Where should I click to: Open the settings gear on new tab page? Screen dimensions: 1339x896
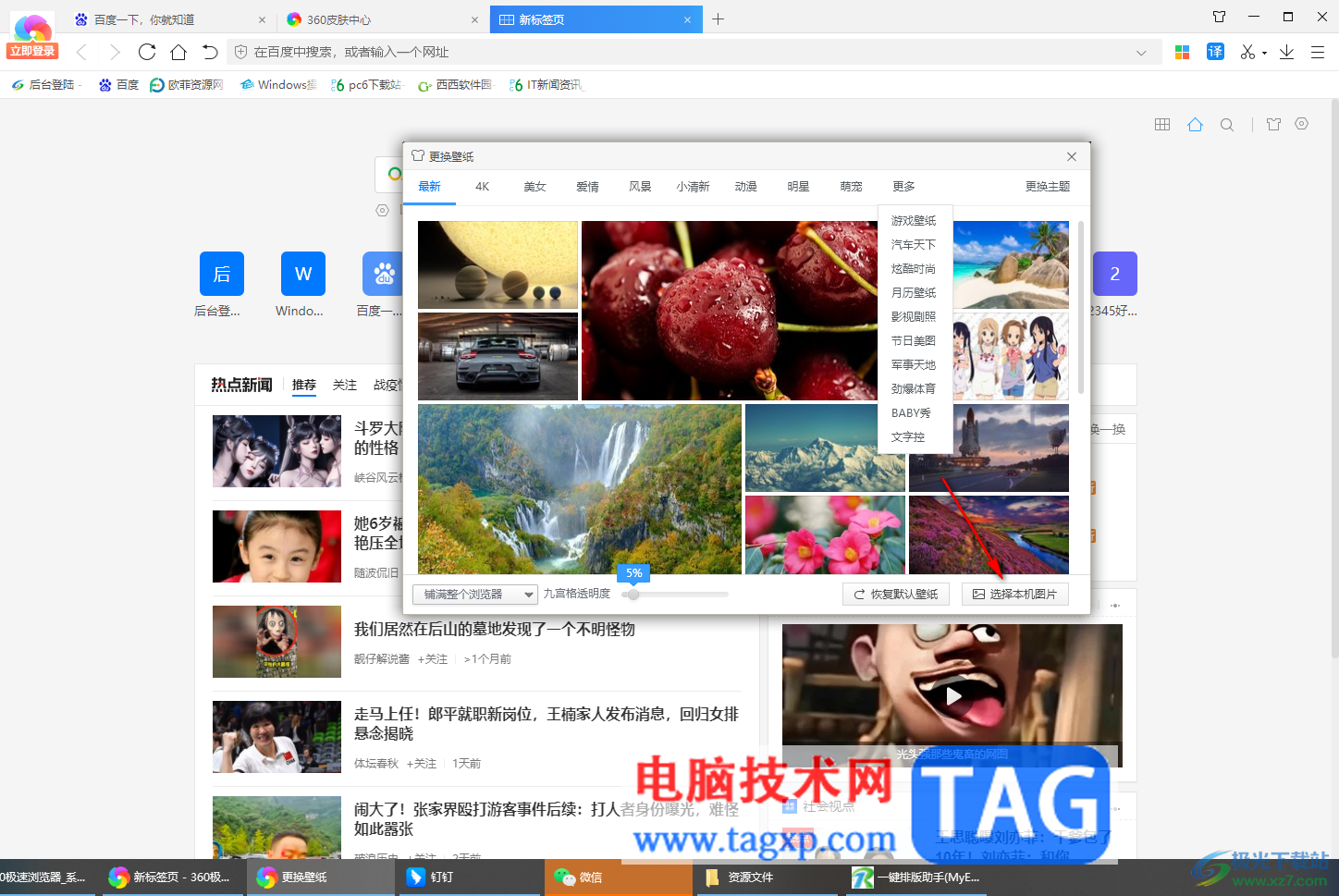[1302, 124]
